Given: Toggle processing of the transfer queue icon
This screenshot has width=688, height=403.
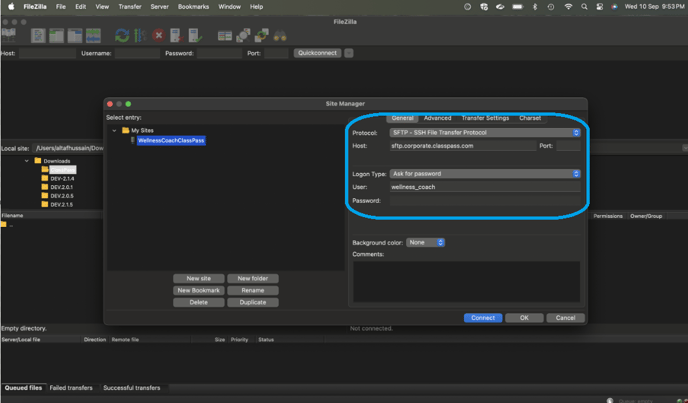Looking at the screenshot, I should click(140, 36).
